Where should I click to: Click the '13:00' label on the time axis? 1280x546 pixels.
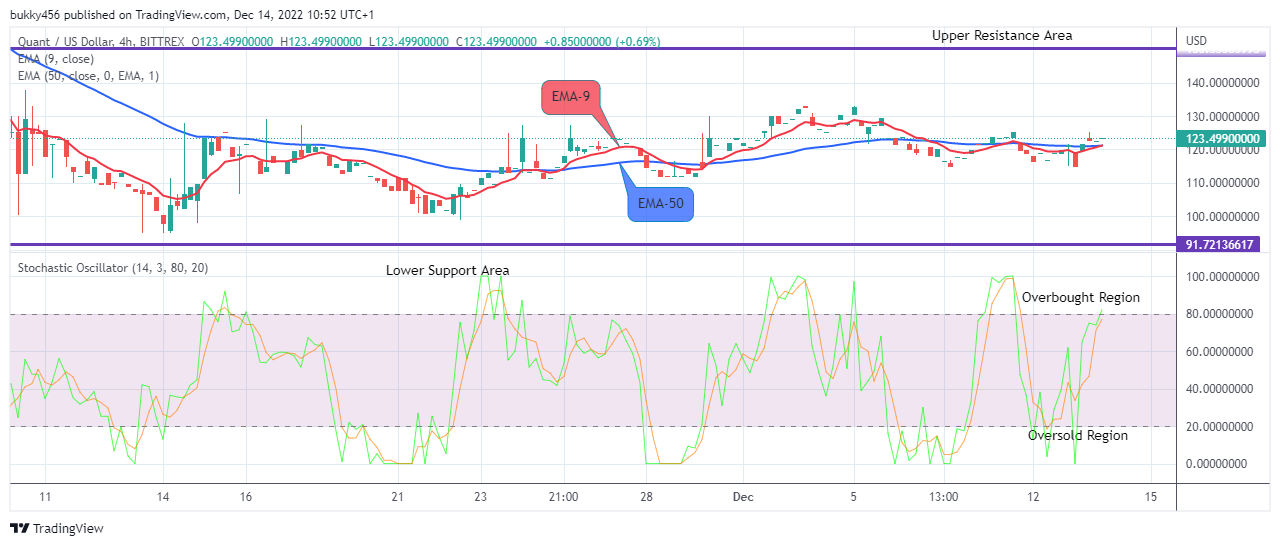coord(944,496)
